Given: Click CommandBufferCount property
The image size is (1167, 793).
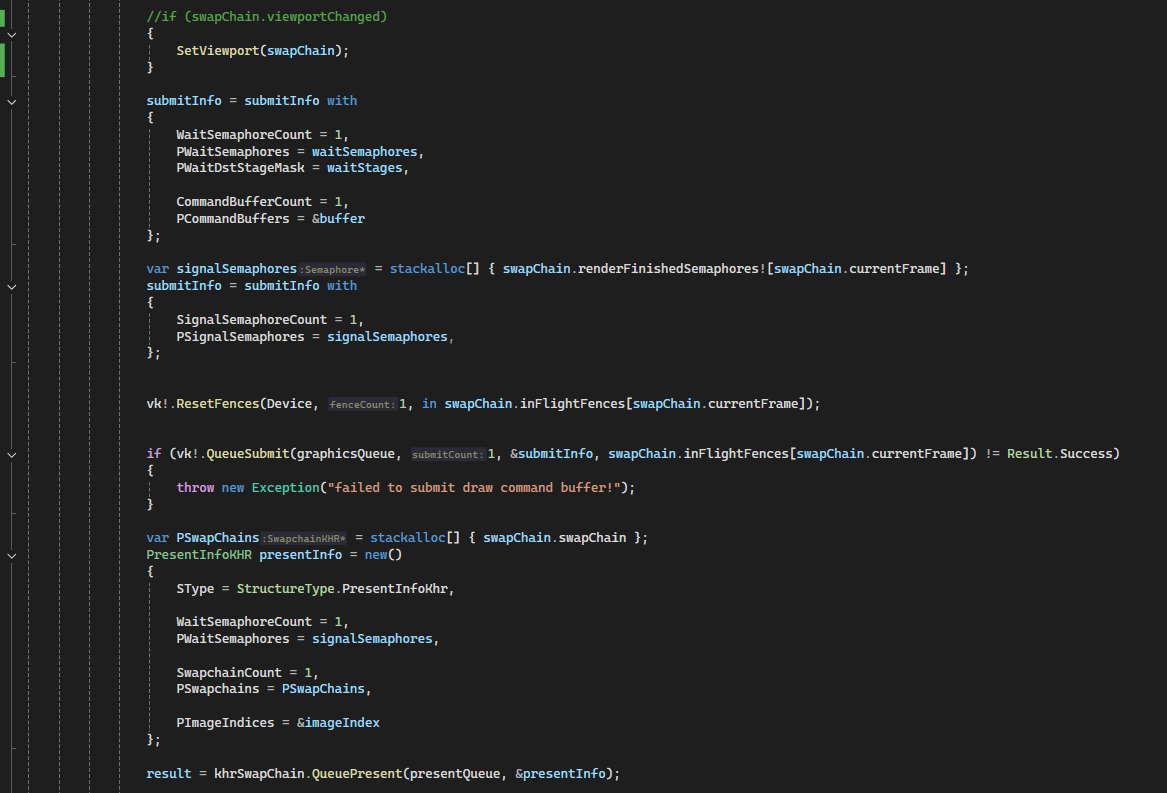Looking at the screenshot, I should coord(244,202).
